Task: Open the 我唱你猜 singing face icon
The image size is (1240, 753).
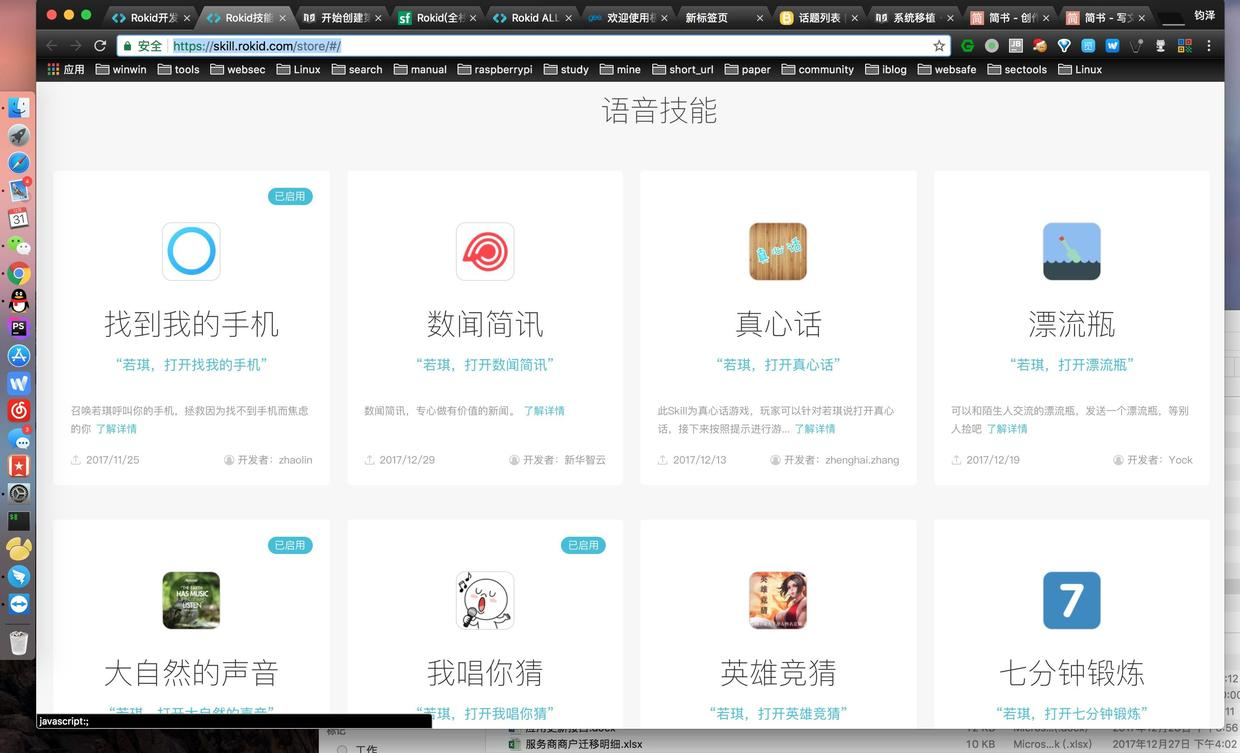Action: pyautogui.click(x=485, y=600)
